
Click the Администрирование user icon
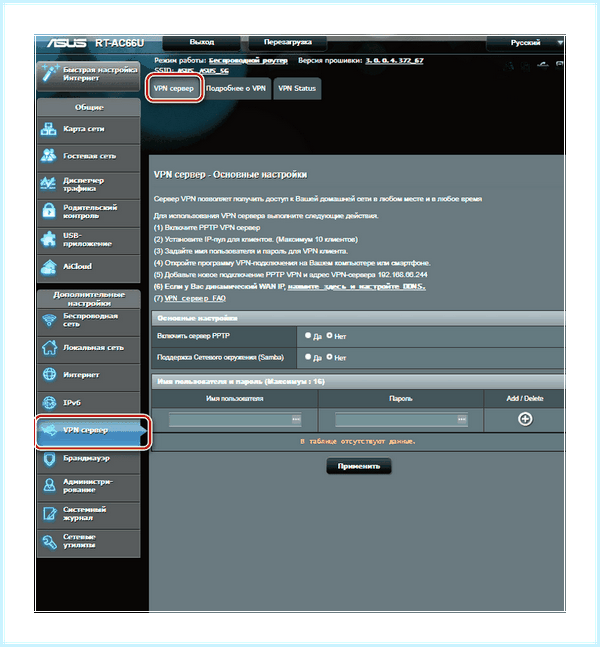coord(49,486)
